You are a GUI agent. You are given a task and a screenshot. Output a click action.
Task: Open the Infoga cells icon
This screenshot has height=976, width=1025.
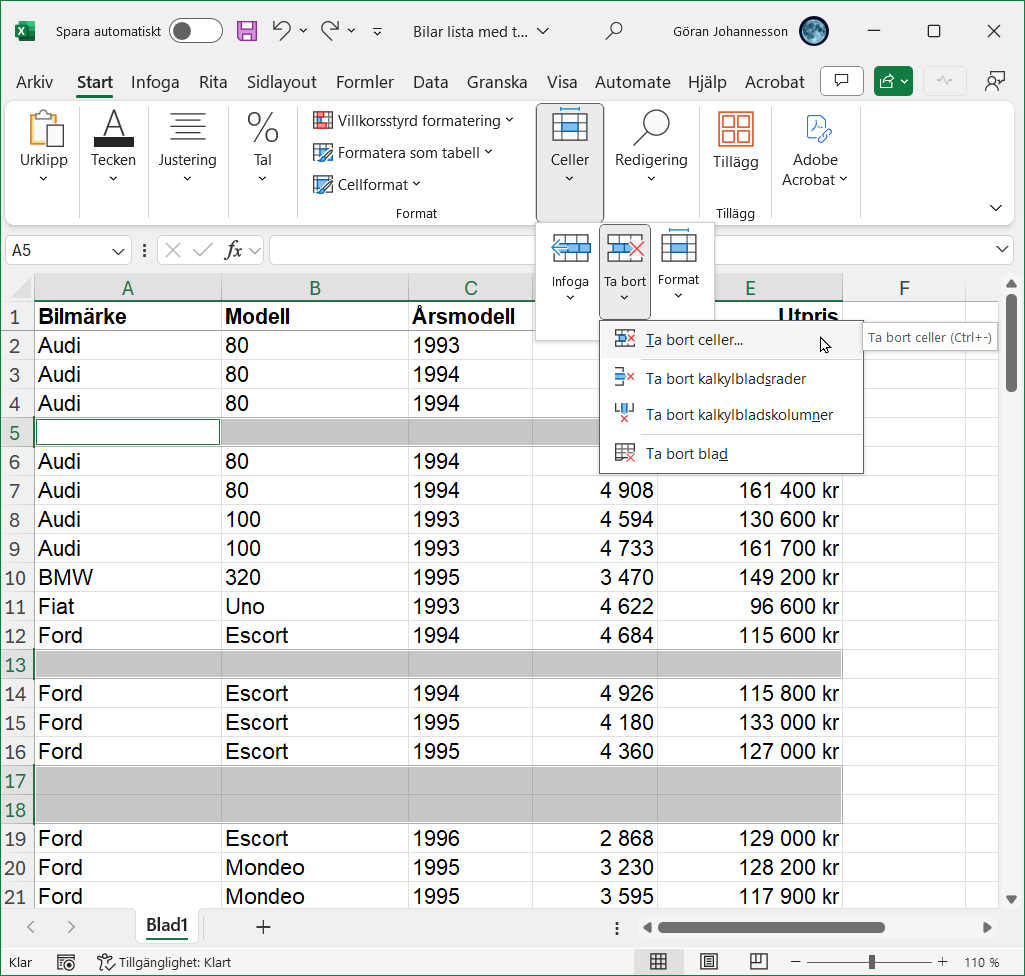570,250
